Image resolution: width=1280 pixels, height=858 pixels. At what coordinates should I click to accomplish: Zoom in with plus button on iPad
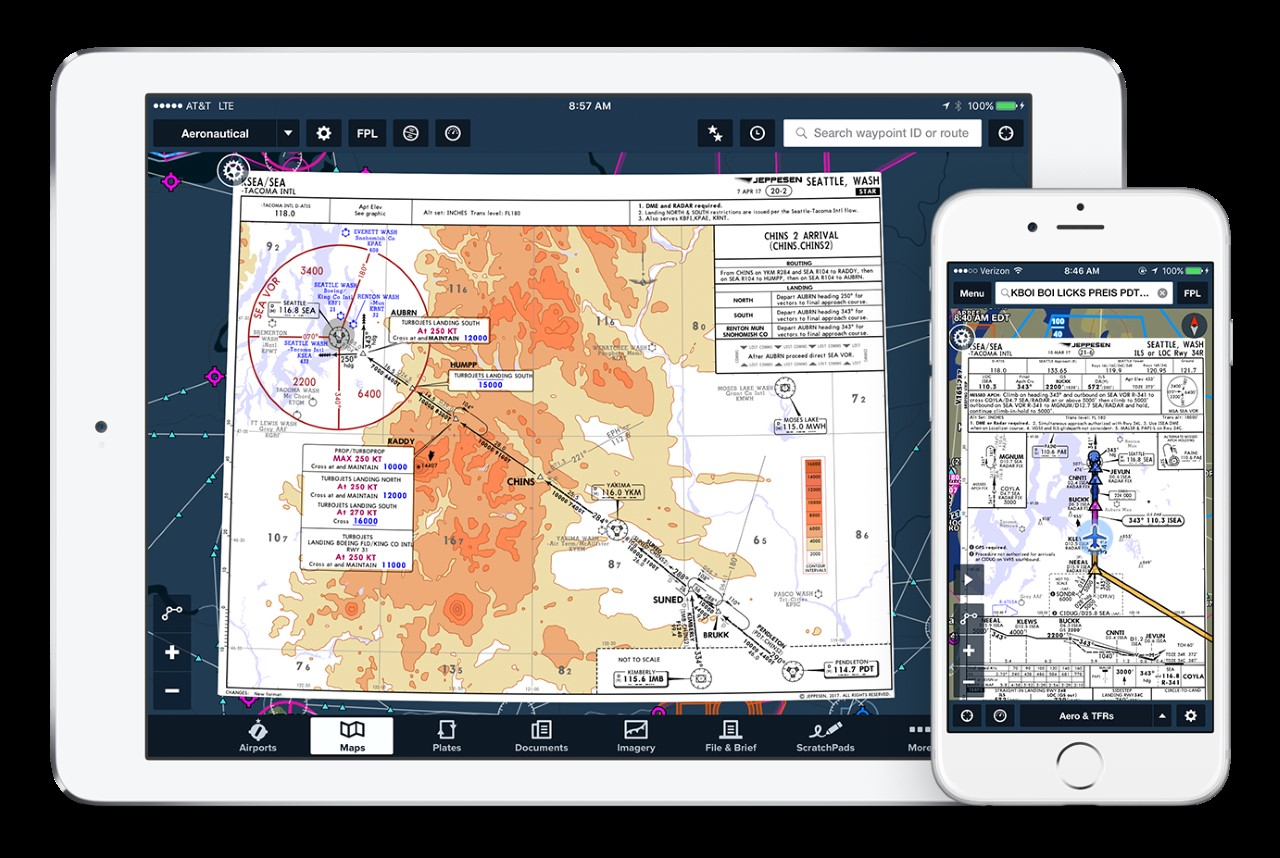[172, 652]
